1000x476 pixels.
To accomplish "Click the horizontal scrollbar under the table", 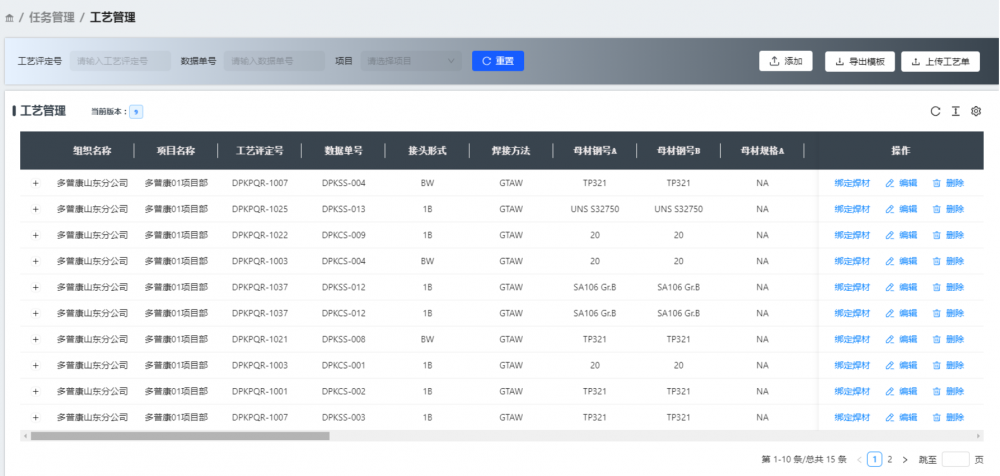I will 180,436.
